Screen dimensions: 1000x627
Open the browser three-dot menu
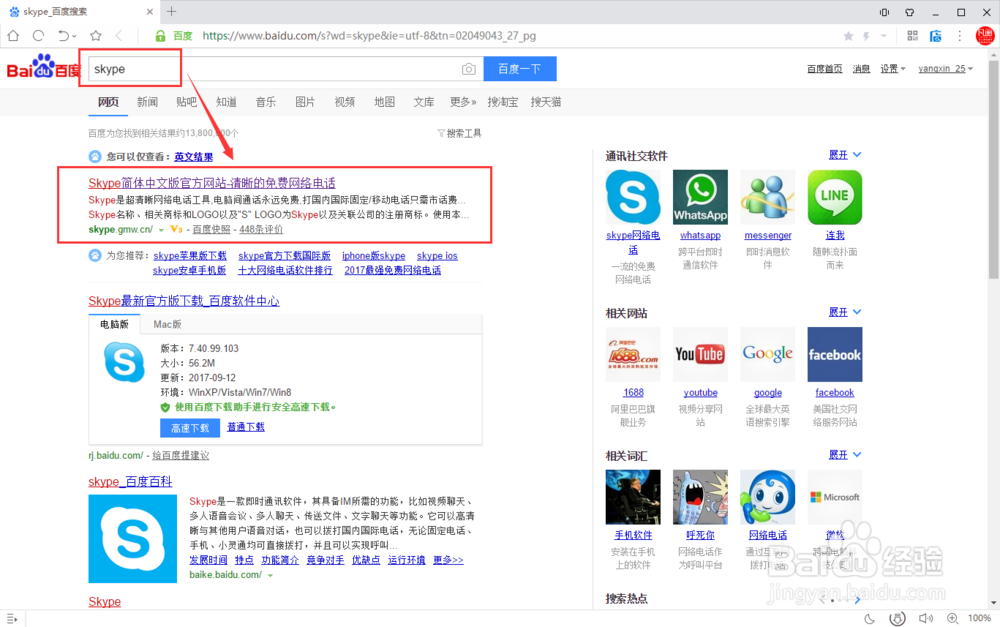coord(959,36)
